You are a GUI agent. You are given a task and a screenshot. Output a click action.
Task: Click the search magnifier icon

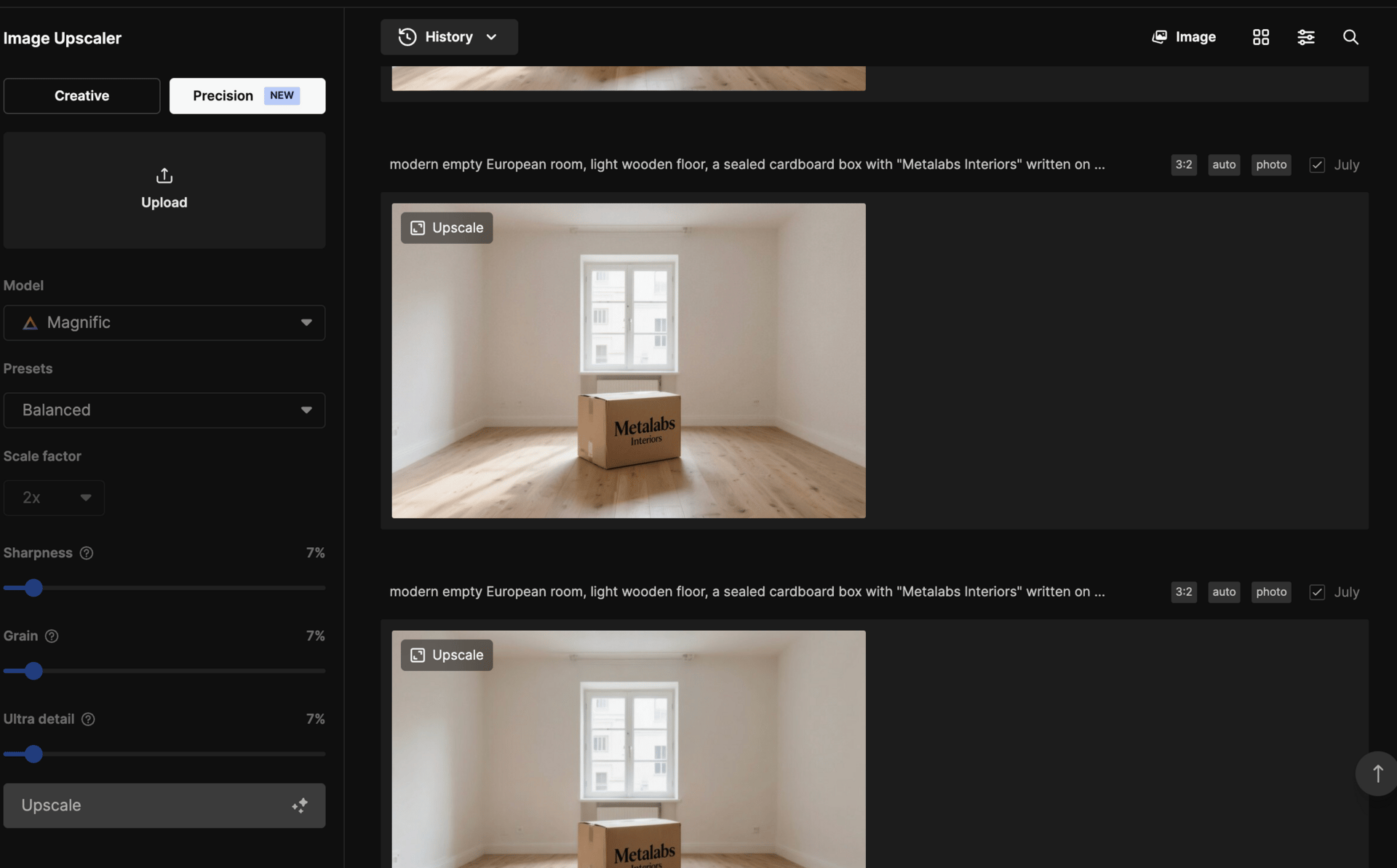(1350, 37)
